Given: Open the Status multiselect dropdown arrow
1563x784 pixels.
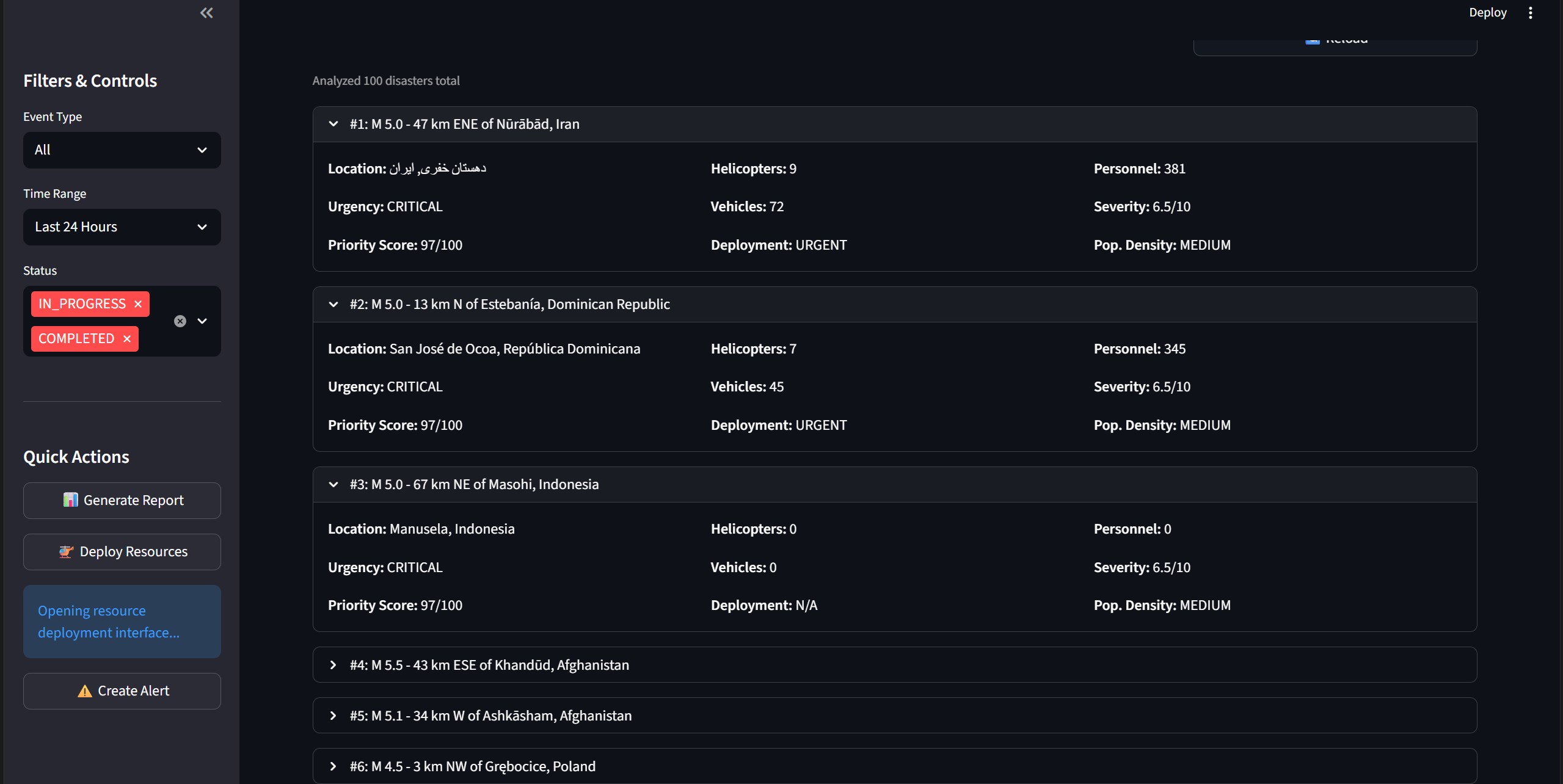Looking at the screenshot, I should click(202, 321).
